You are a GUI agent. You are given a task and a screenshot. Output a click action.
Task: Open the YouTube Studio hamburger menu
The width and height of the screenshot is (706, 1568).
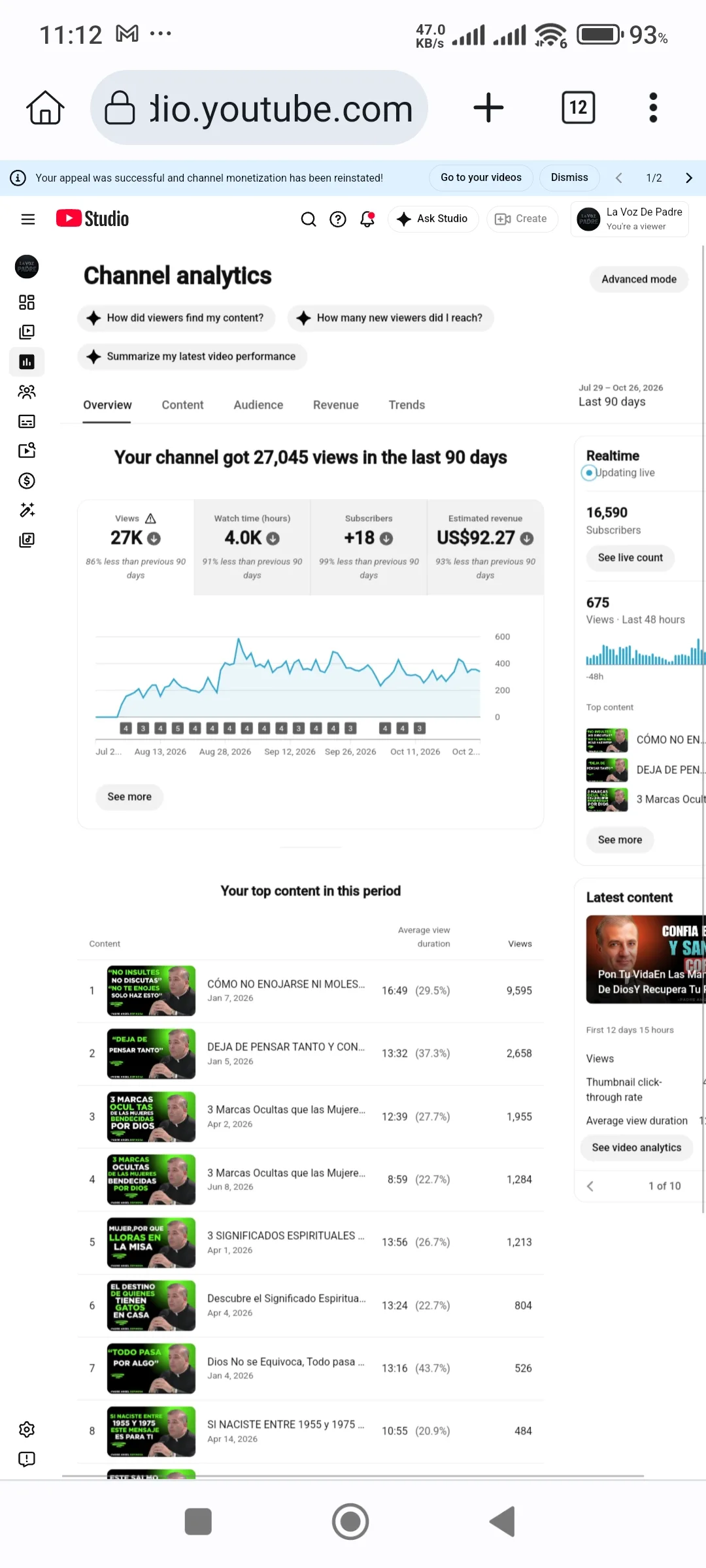(27, 220)
